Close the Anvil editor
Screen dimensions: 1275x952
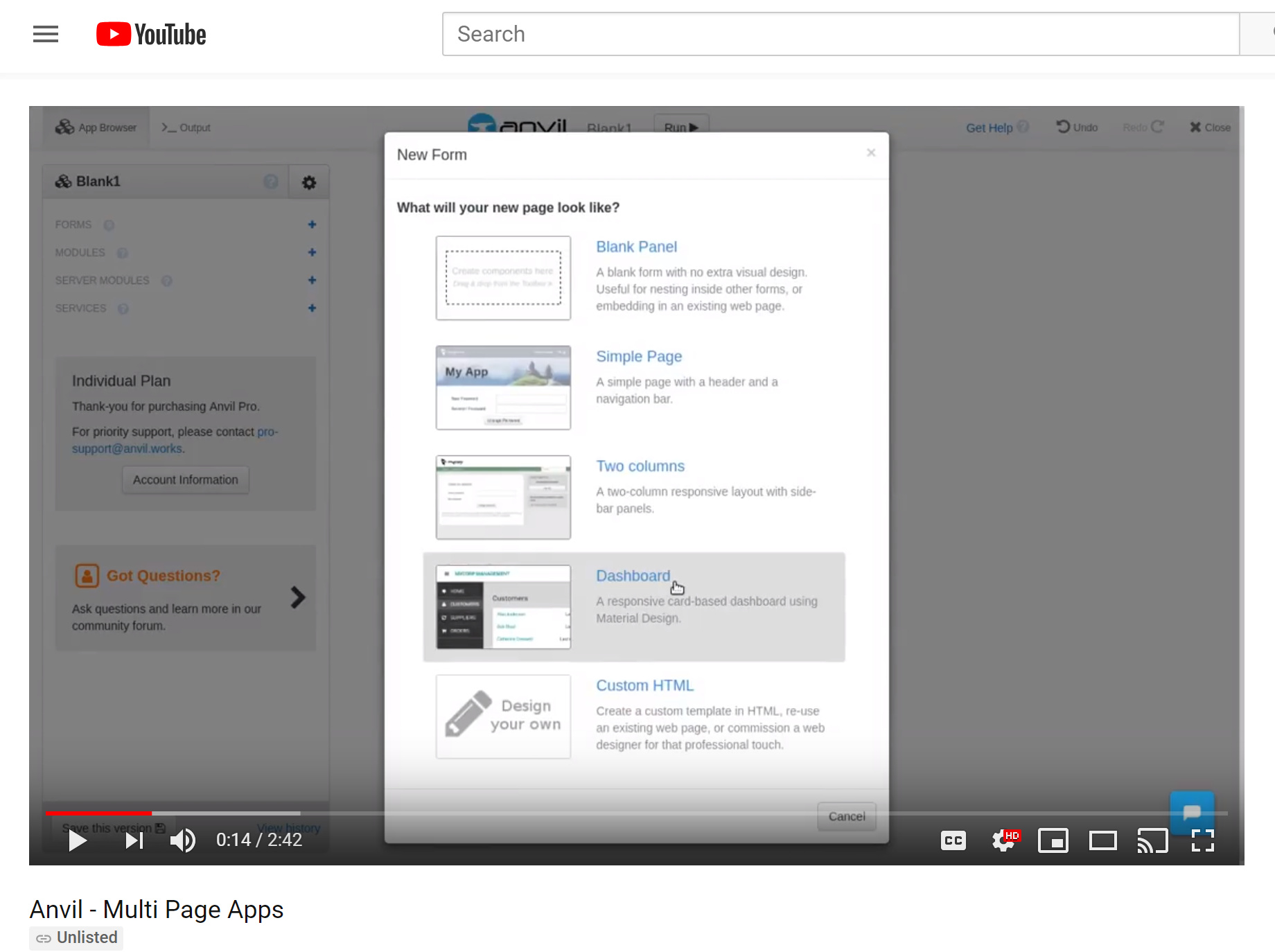[1210, 127]
